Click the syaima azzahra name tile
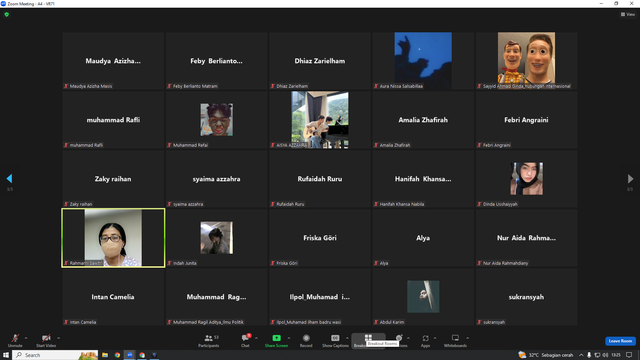The image size is (640, 360). click(216, 179)
